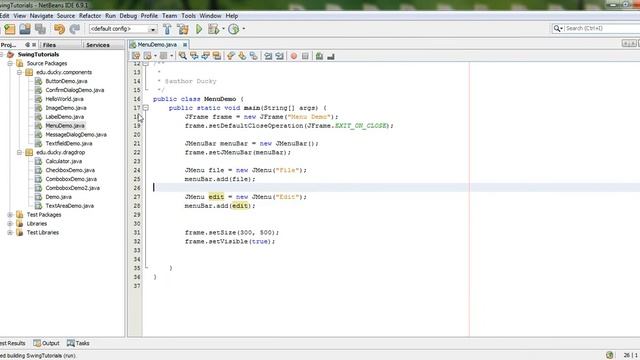
Task: Shift the line right
Action: [x=280, y=56]
